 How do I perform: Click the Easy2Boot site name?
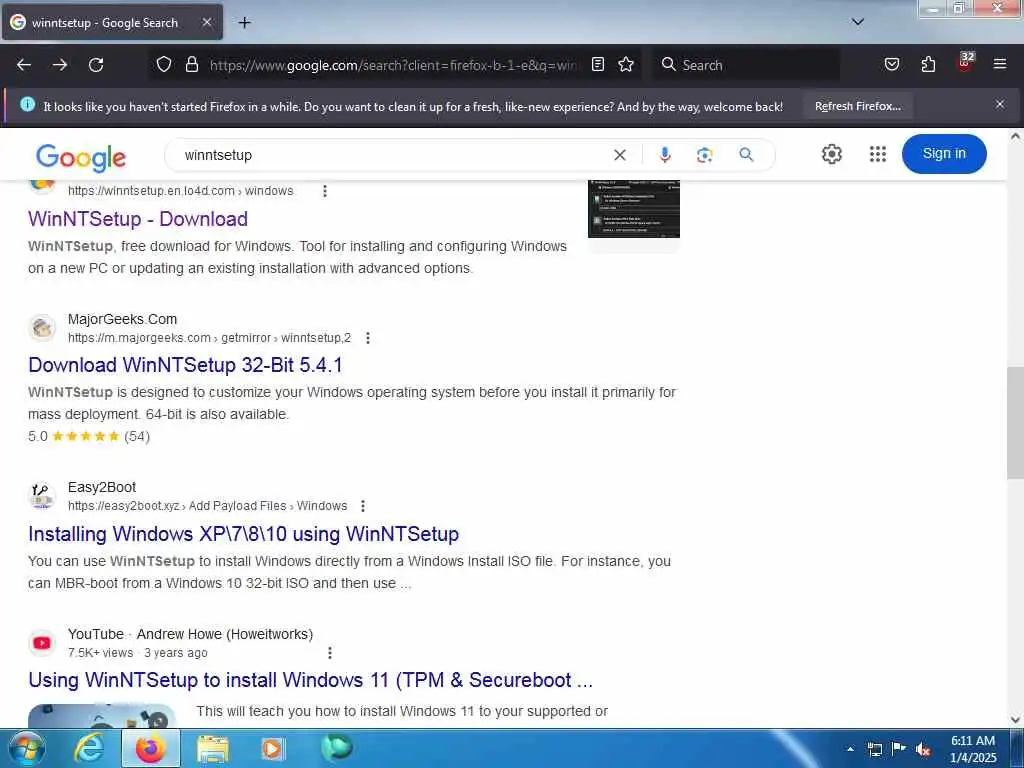pos(102,487)
